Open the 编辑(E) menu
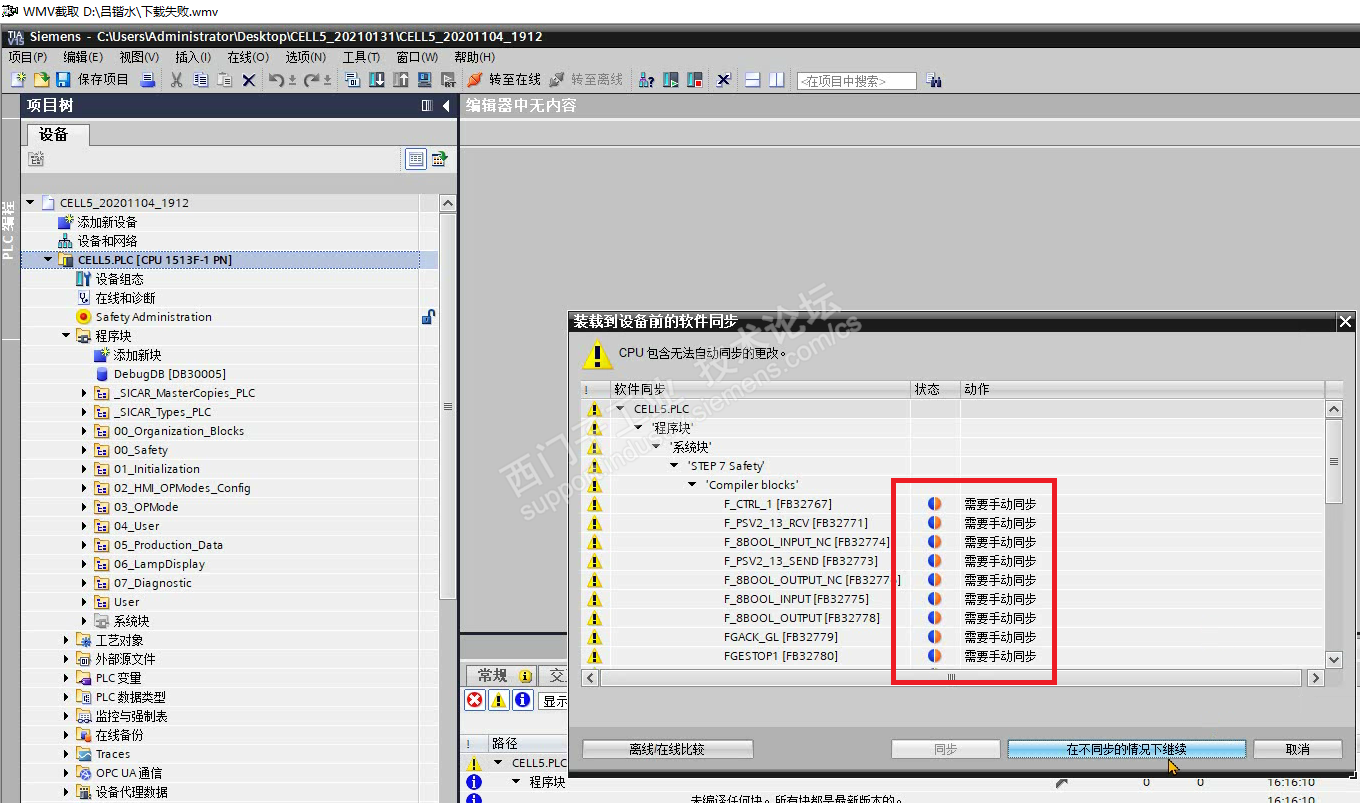 click(x=83, y=57)
